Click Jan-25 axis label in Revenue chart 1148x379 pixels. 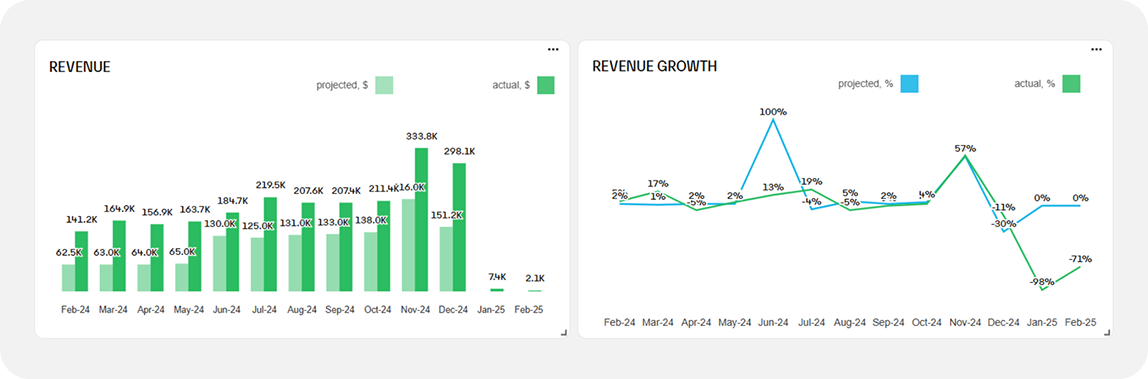(491, 310)
